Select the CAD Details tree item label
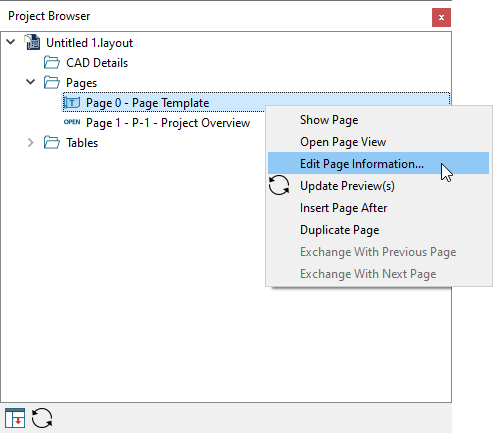Screen dimensions: 493x433 coord(97,63)
